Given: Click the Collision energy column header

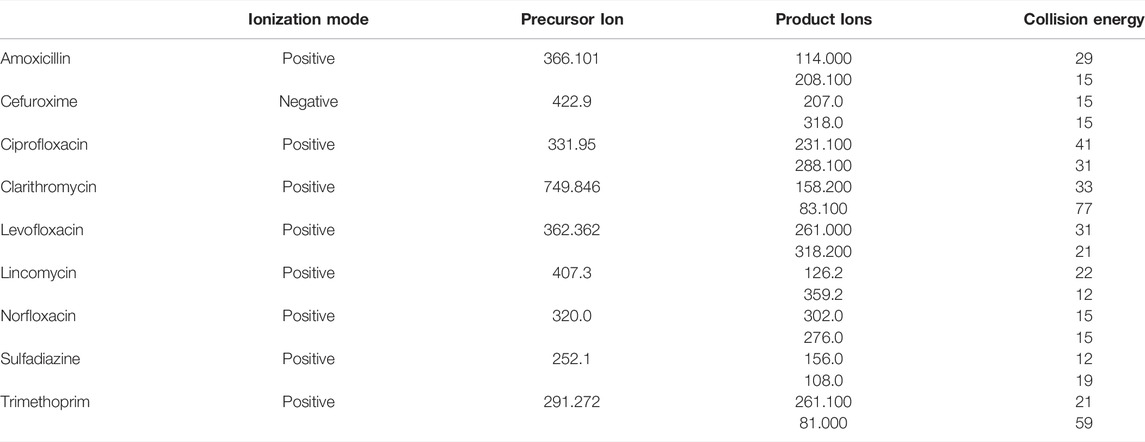Looking at the screenshot, I should [1084, 20].
